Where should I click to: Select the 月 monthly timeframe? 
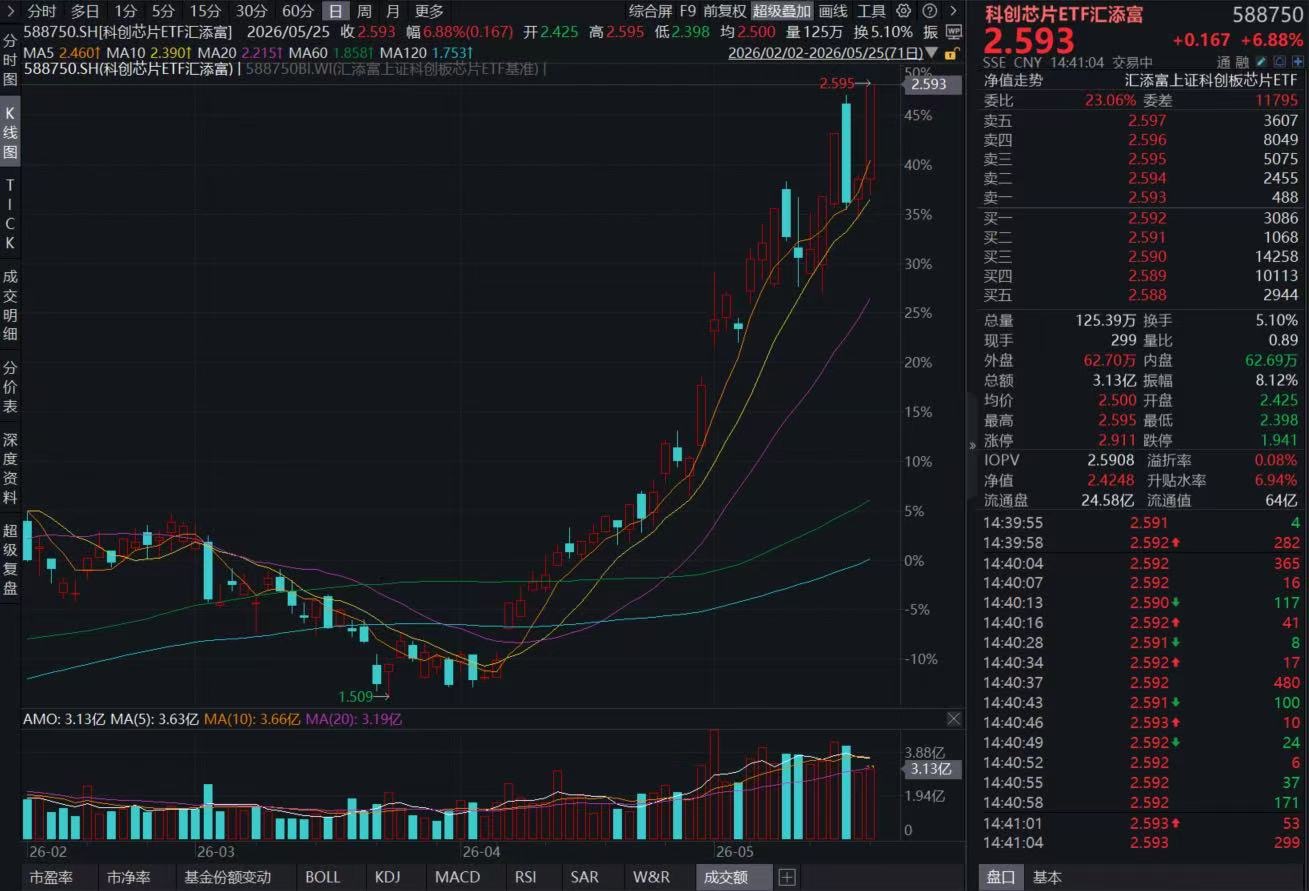point(392,11)
